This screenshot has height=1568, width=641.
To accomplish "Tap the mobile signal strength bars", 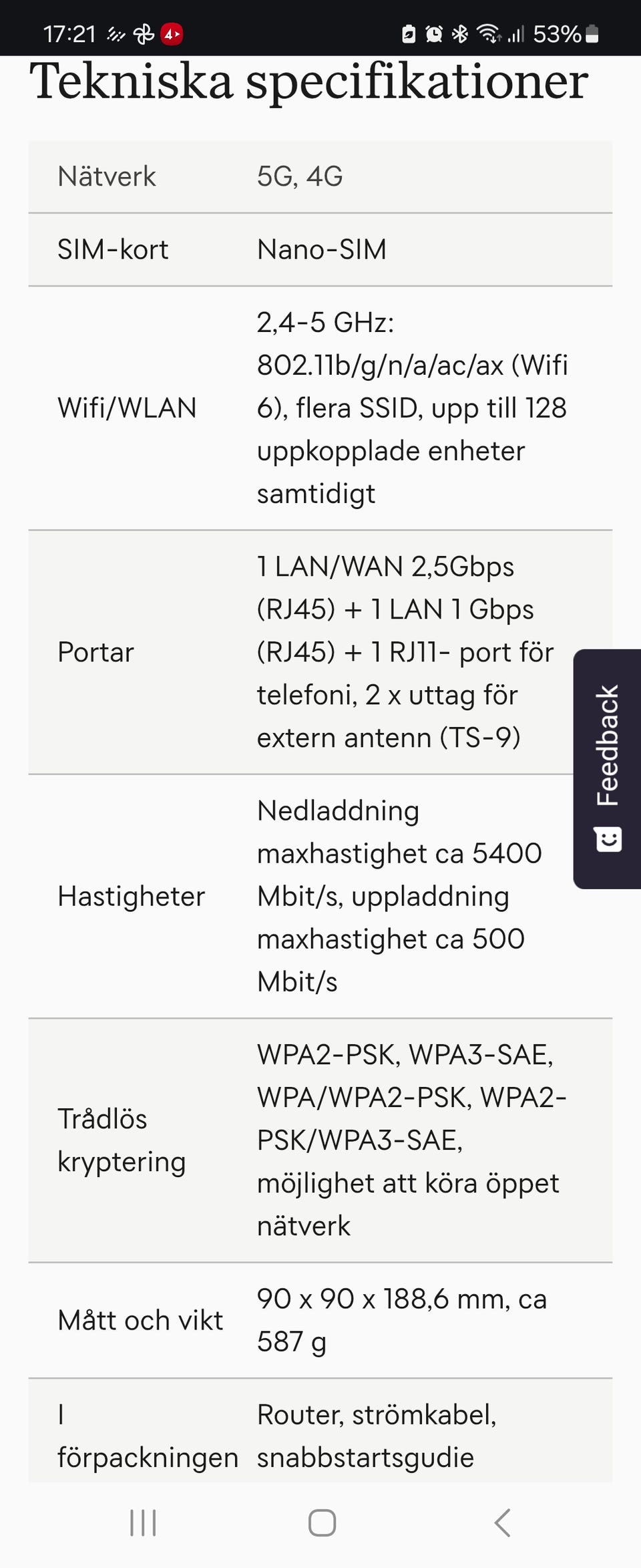I will point(515,34).
